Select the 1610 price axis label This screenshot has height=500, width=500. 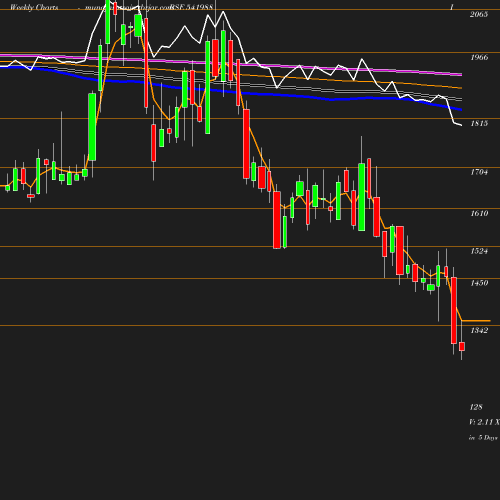pos(479,213)
